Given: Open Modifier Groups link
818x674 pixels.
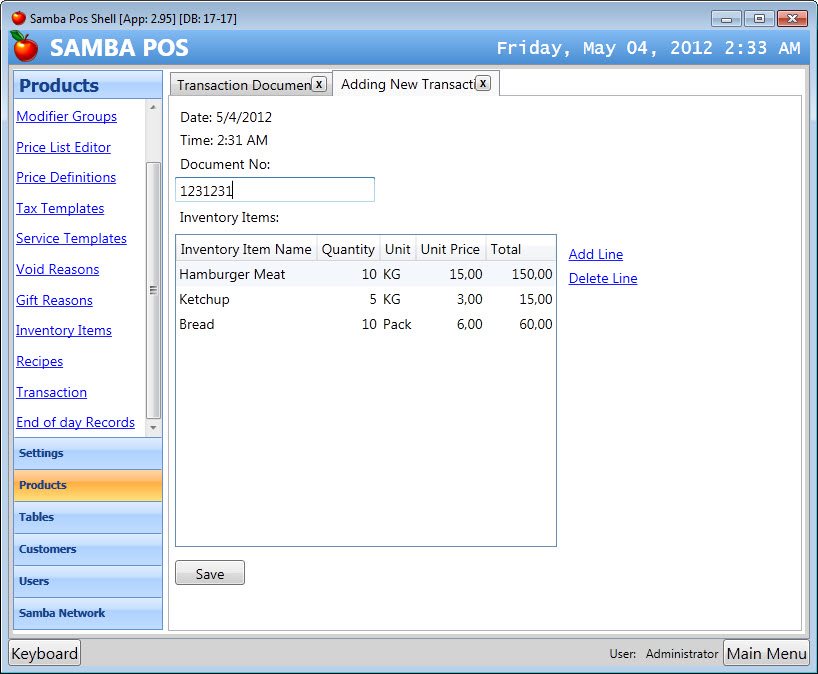Looking at the screenshot, I should click(66, 116).
